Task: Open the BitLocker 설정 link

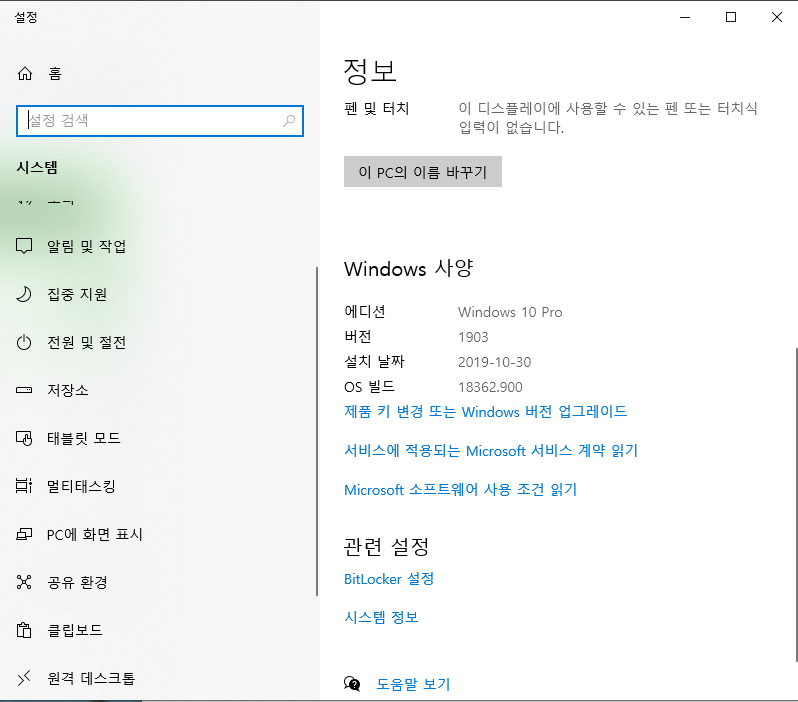Action: [389, 579]
